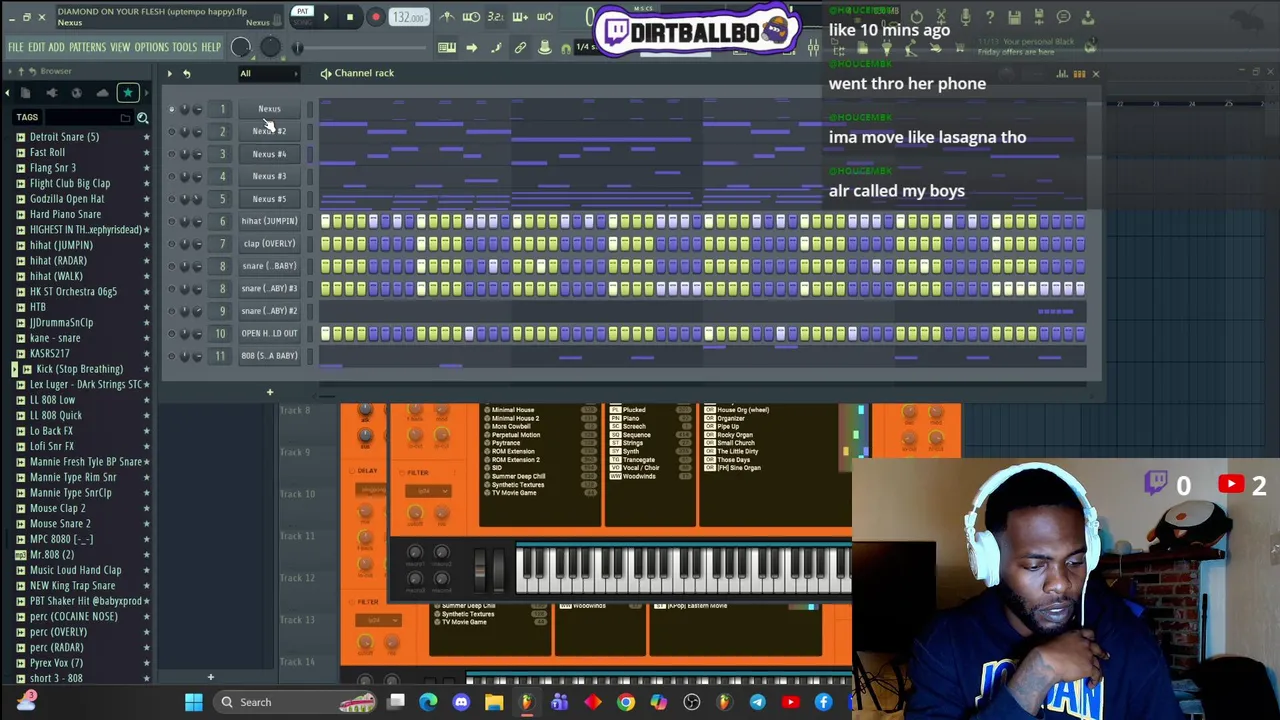Open the OPTIONS menu
Screen dimensions: 1280x720
click(x=152, y=47)
